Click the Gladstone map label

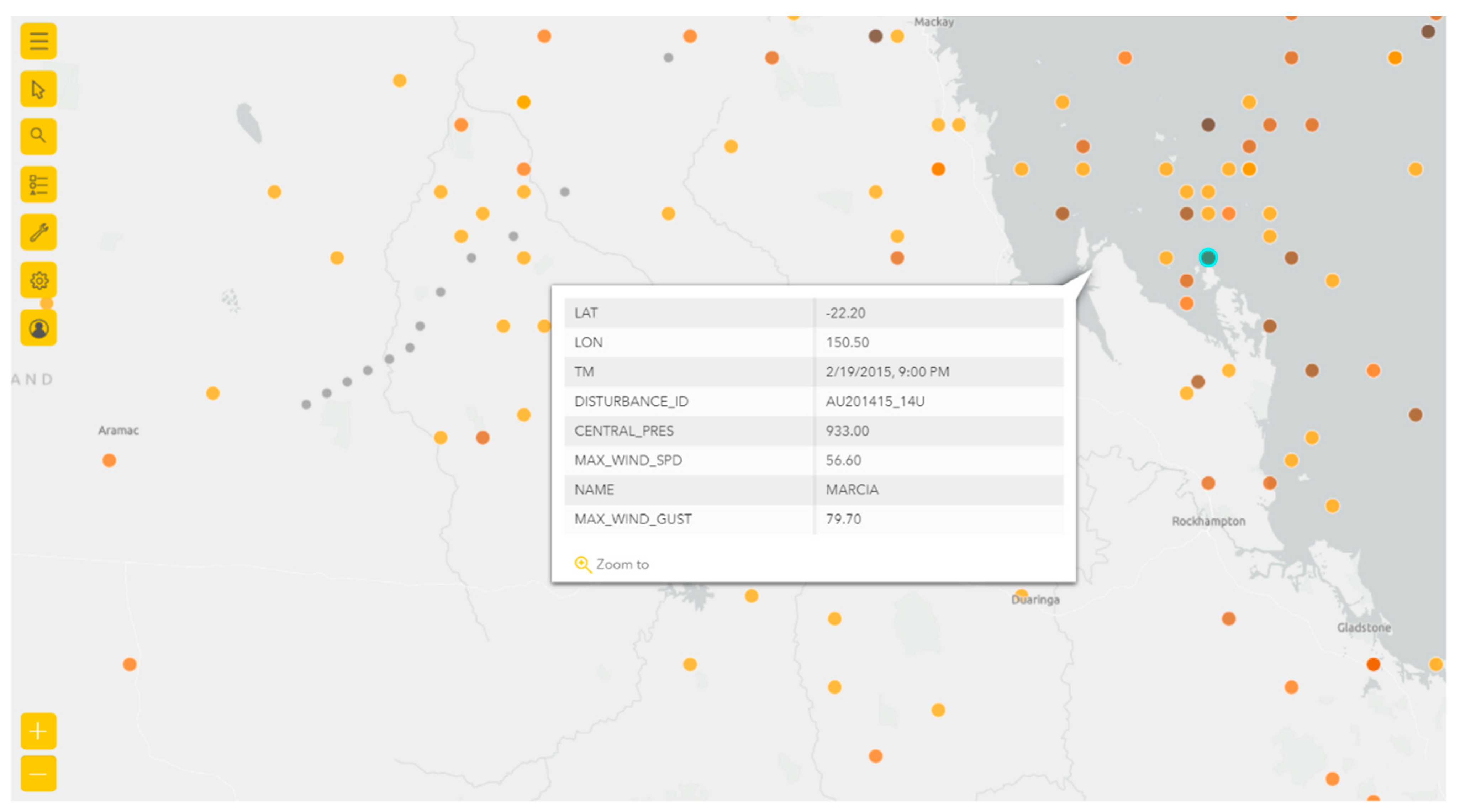coord(1364,627)
